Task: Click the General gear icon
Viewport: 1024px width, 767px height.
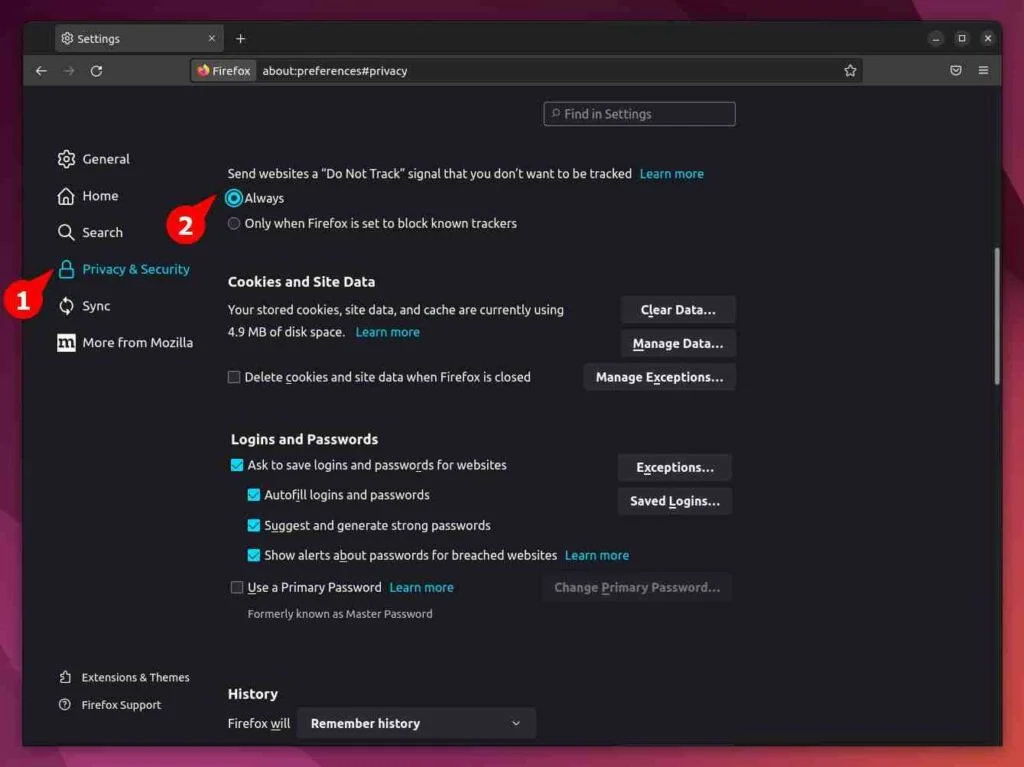Action: [x=66, y=159]
